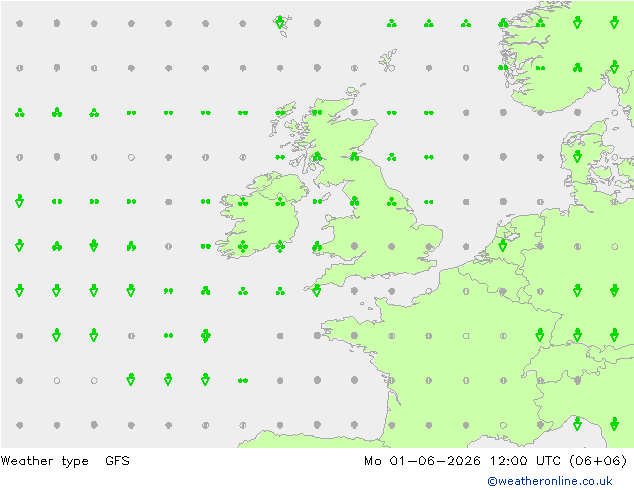Screen dimensions: 634x490
Task: Click the "12:00 UTC" time text
Action: [x=525, y=461]
